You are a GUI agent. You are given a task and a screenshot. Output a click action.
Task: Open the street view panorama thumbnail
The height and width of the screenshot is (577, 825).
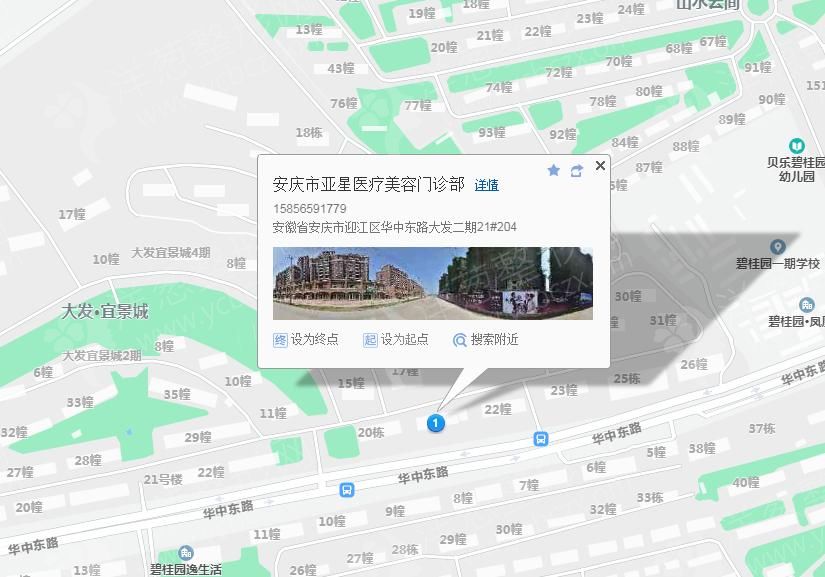tap(432, 284)
